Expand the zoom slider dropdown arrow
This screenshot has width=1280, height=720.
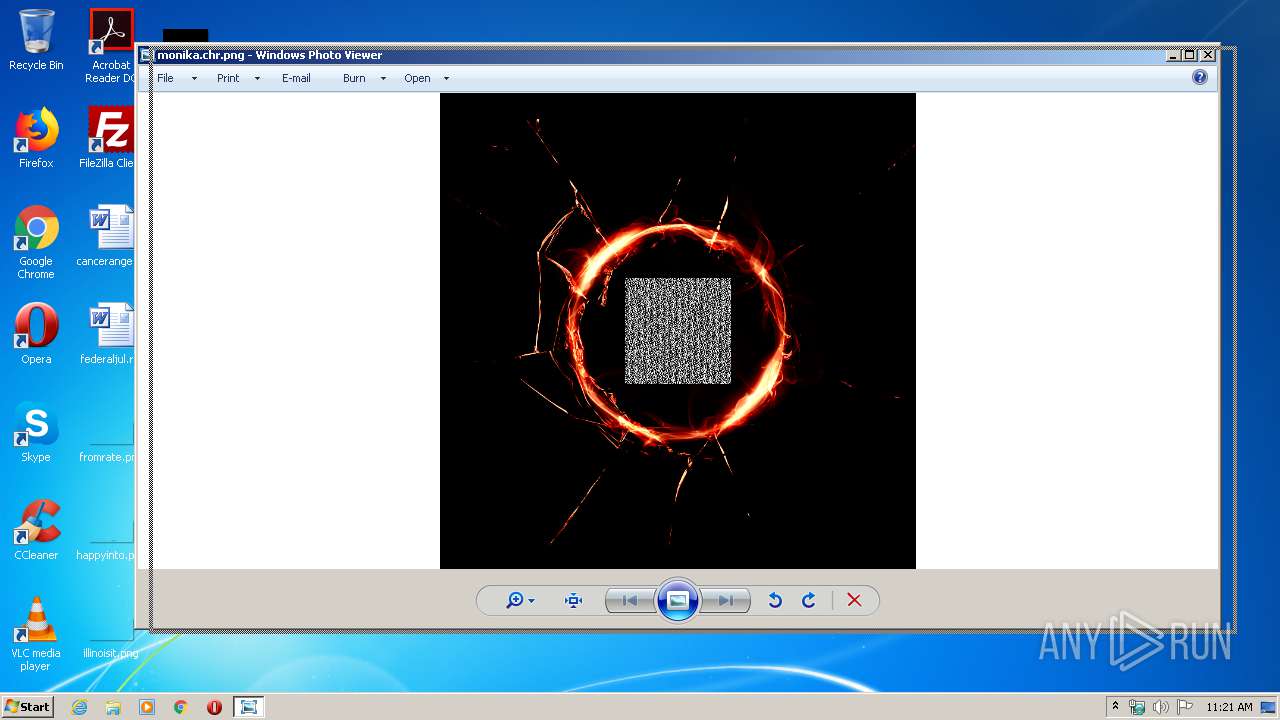click(x=531, y=601)
